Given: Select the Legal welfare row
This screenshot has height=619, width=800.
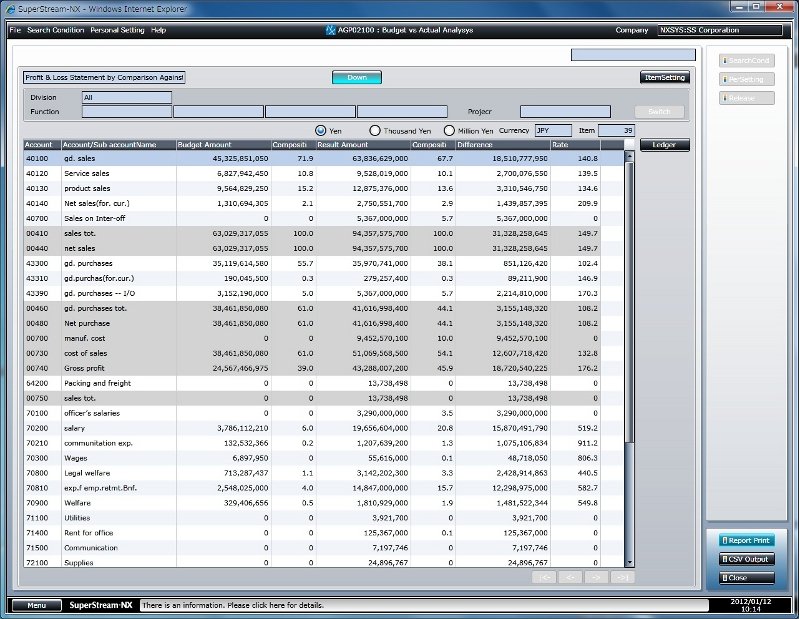Looking at the screenshot, I should coord(323,473).
